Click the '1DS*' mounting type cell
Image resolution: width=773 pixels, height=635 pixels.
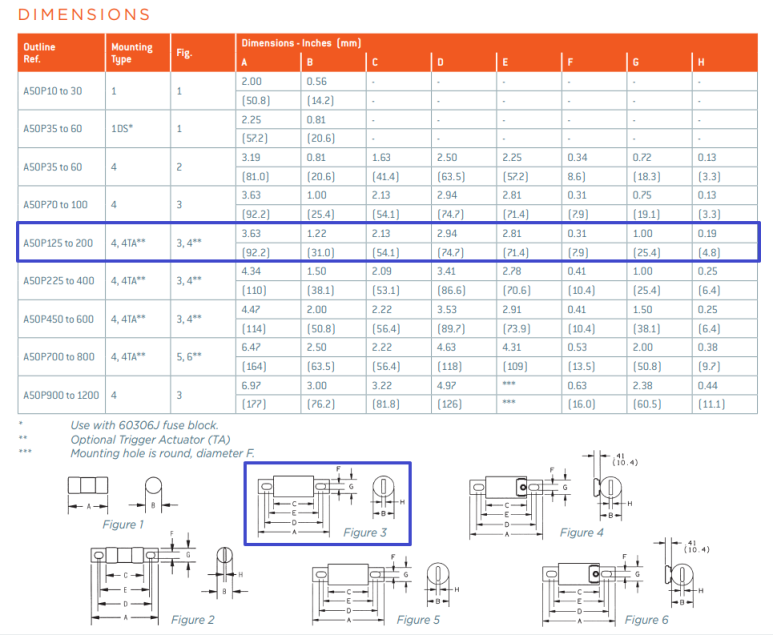(138, 129)
